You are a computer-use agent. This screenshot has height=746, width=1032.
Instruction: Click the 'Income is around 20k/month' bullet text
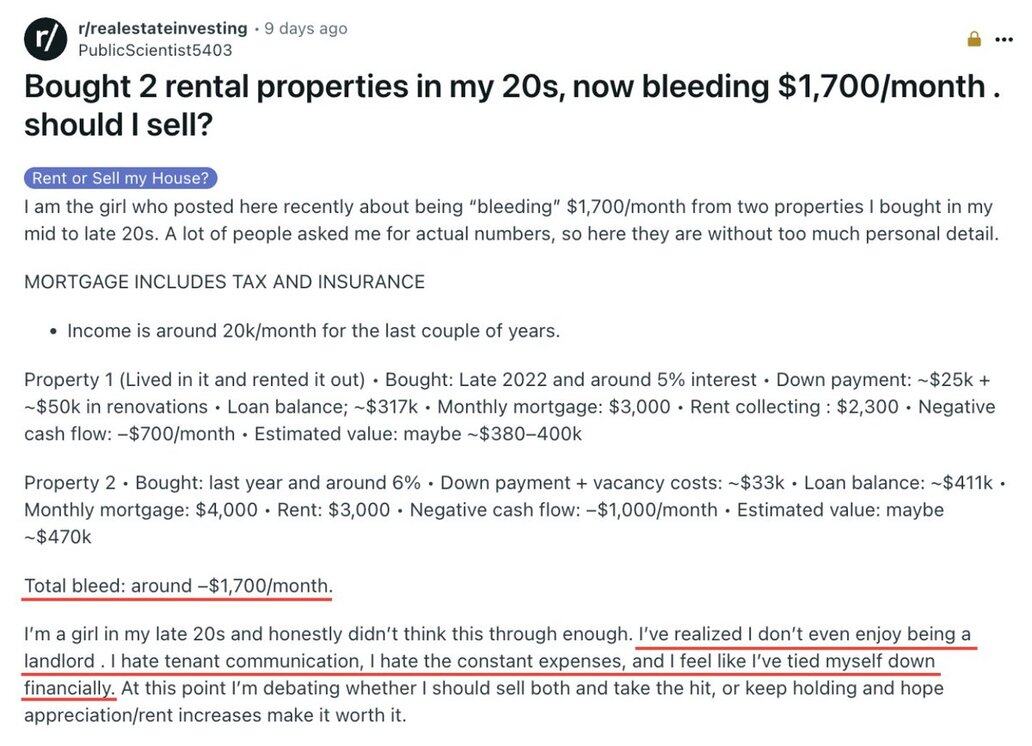click(x=313, y=331)
